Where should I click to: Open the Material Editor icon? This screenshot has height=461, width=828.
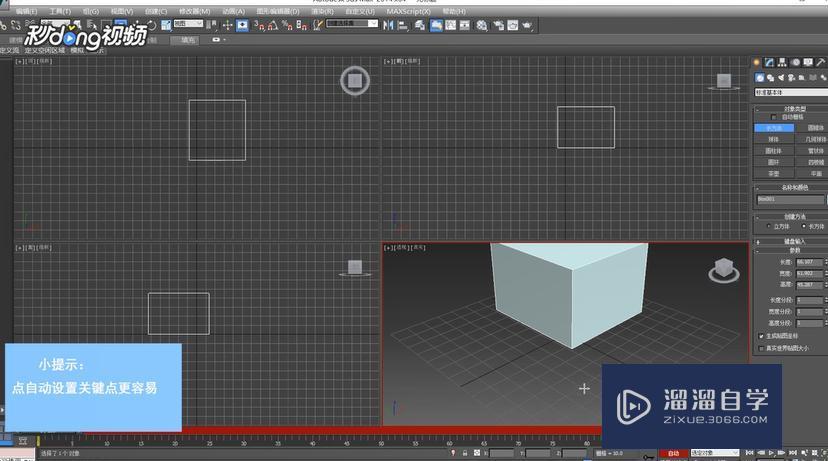(482, 25)
